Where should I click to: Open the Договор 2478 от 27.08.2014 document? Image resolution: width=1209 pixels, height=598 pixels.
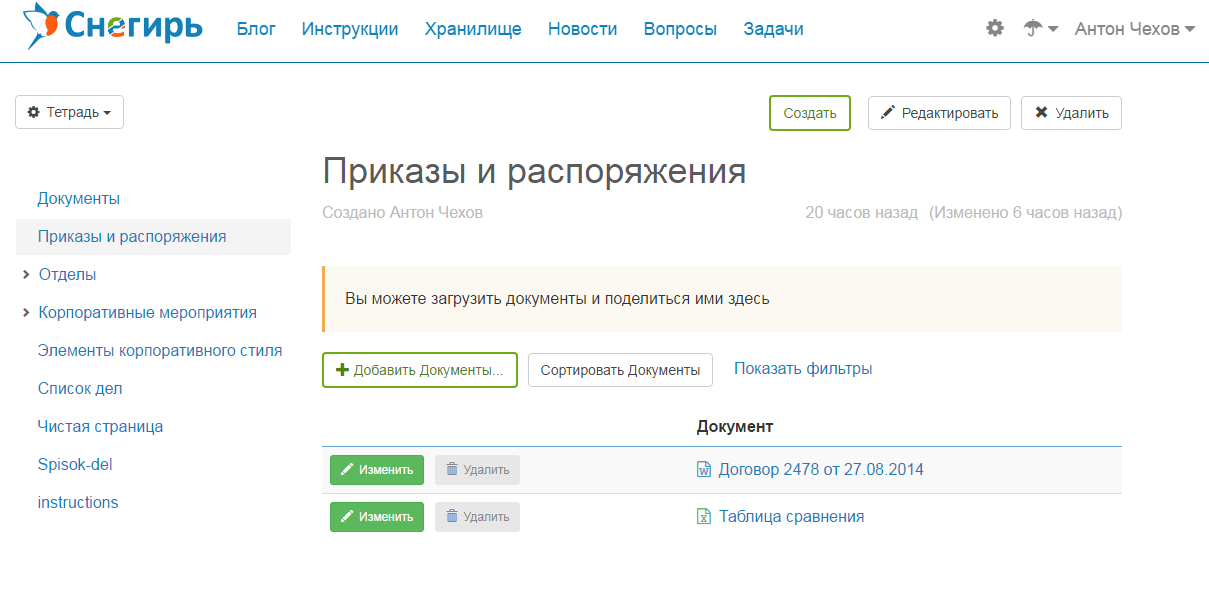coord(820,469)
